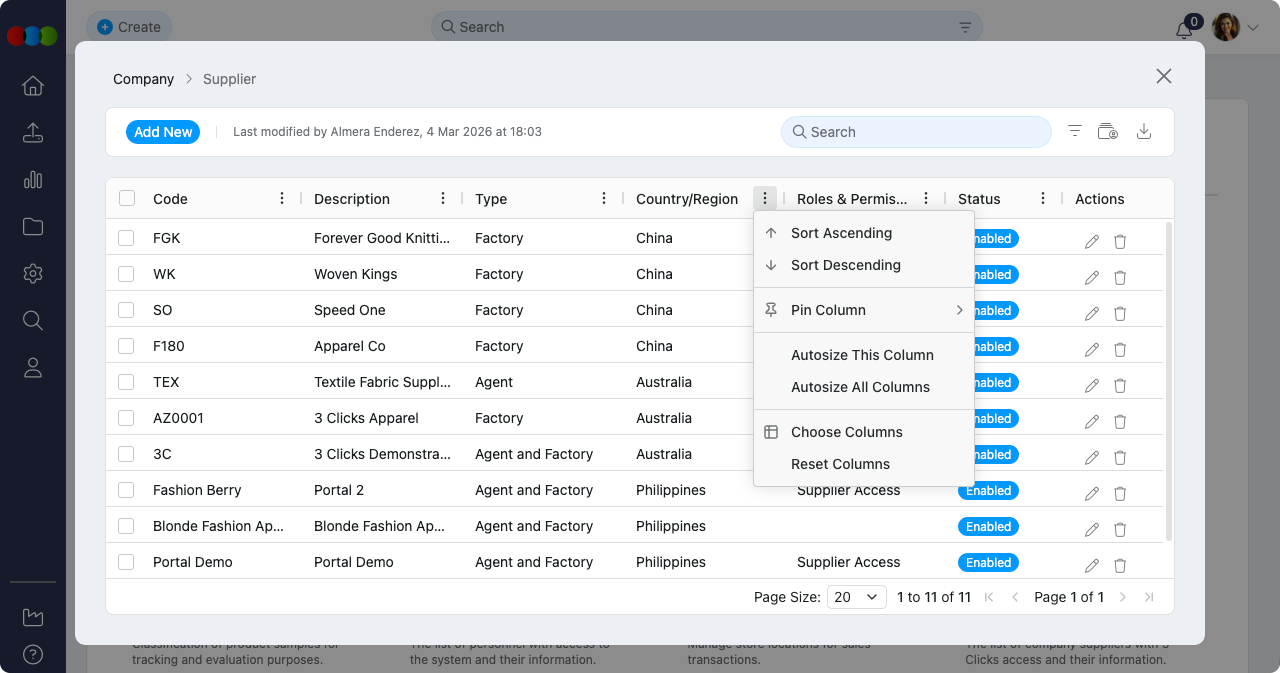Click the edit pencil for Portal Demo row

click(1092, 565)
